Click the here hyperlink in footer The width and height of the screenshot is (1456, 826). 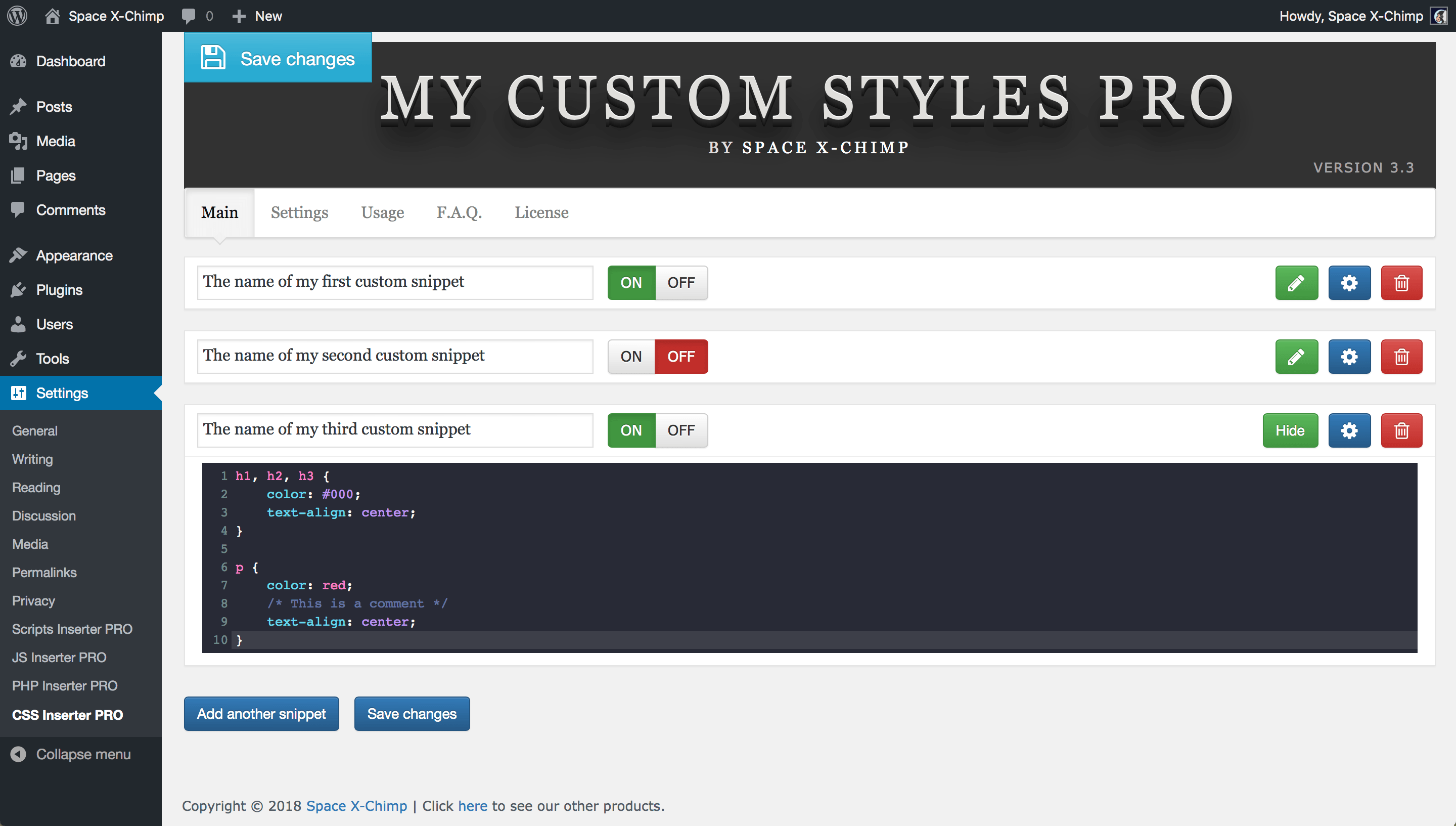[x=473, y=806]
